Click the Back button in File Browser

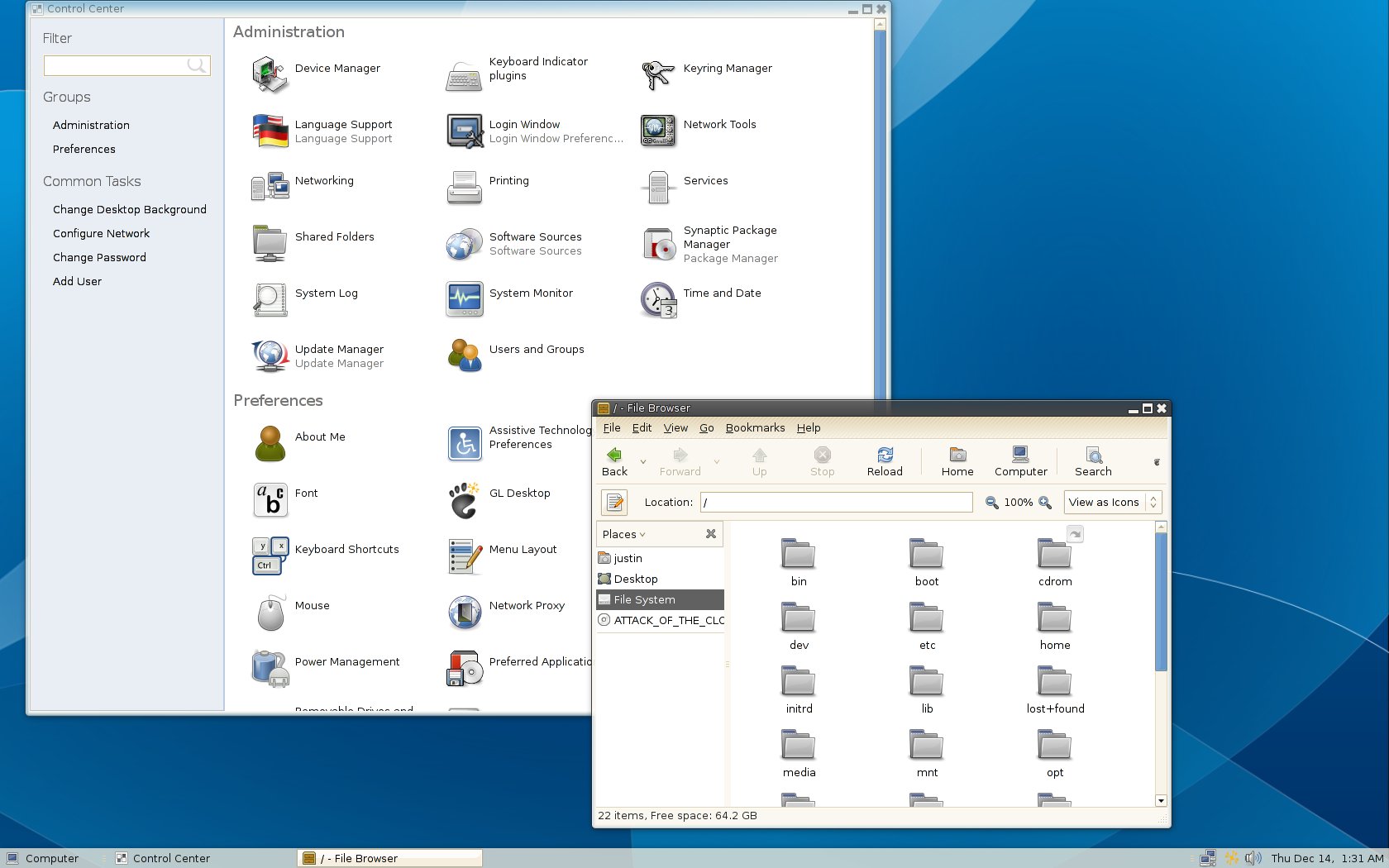coord(614,462)
